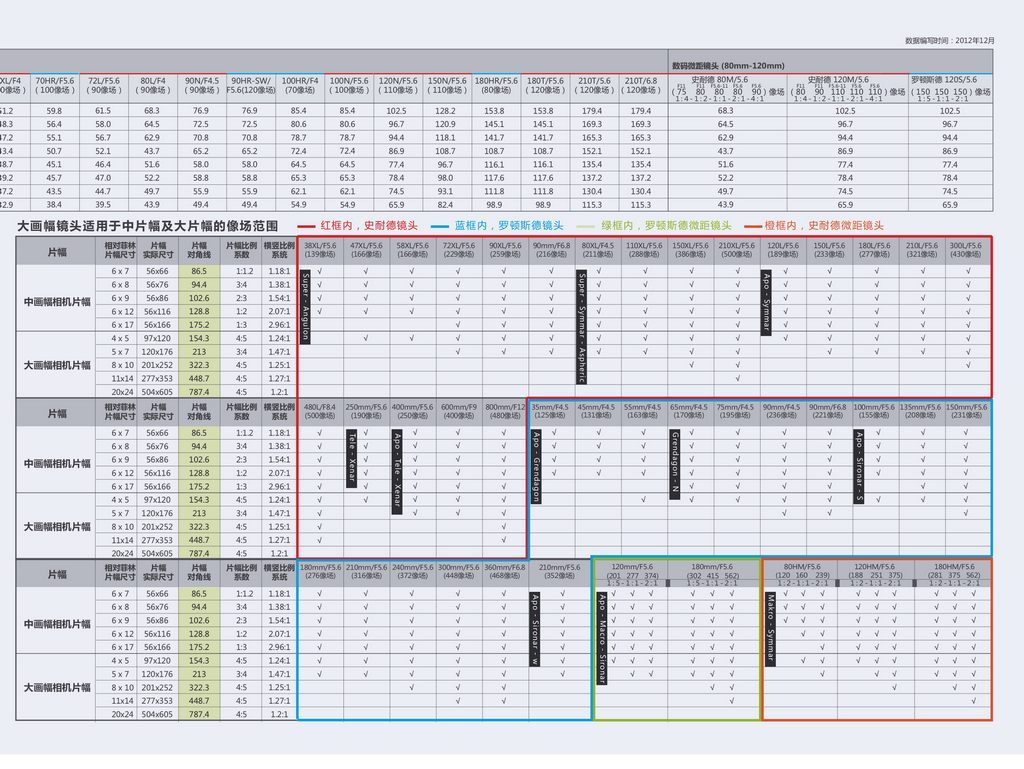The image size is (1024, 769).
Task: Click the vertical 'Apo - Macro - Sironar' label
Action: 601,638
